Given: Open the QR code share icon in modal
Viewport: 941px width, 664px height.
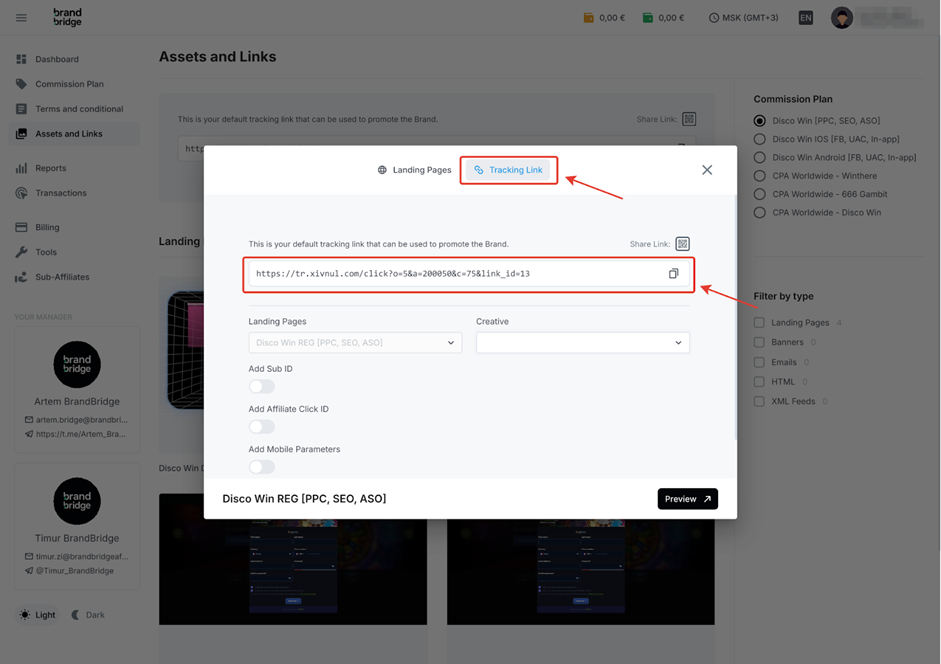Looking at the screenshot, I should pyautogui.click(x=682, y=244).
